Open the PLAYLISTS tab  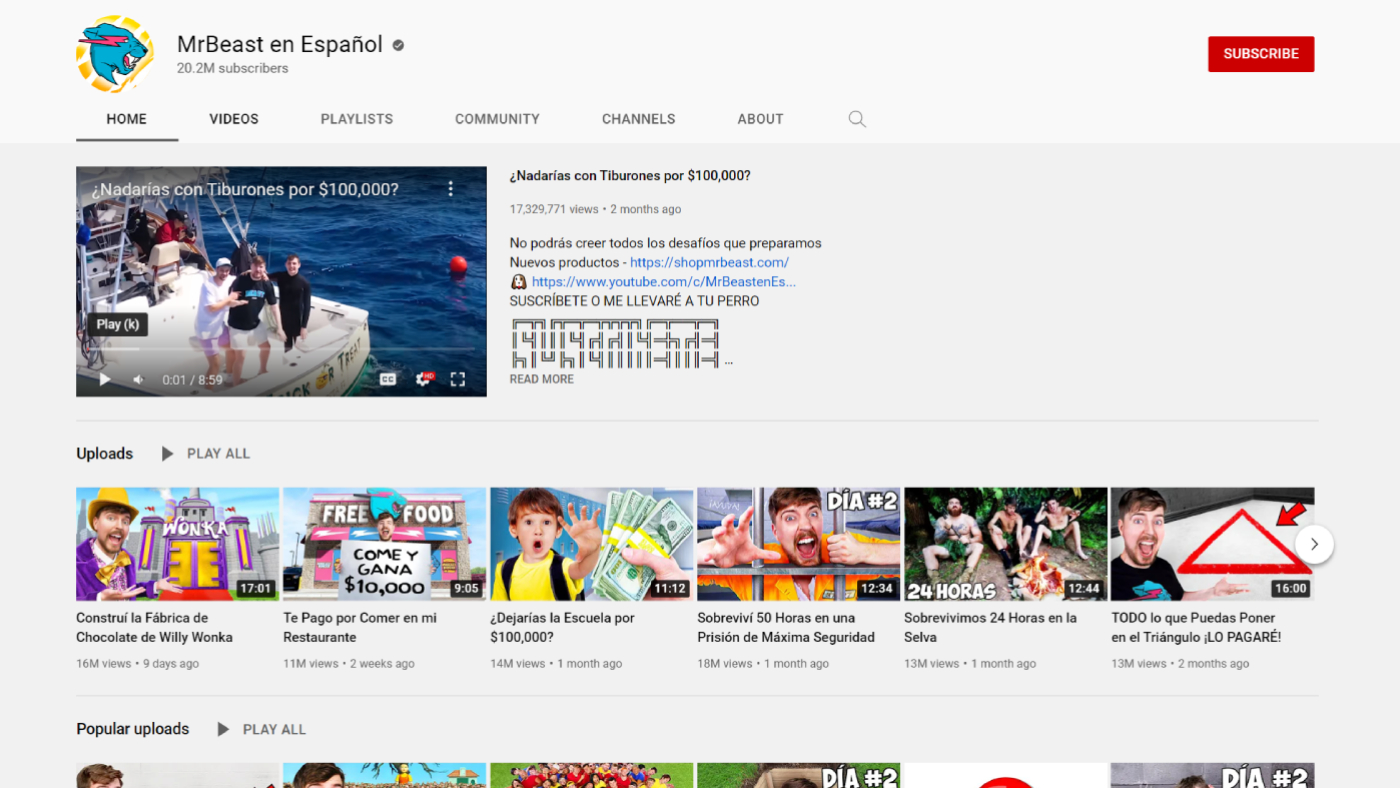(x=357, y=119)
